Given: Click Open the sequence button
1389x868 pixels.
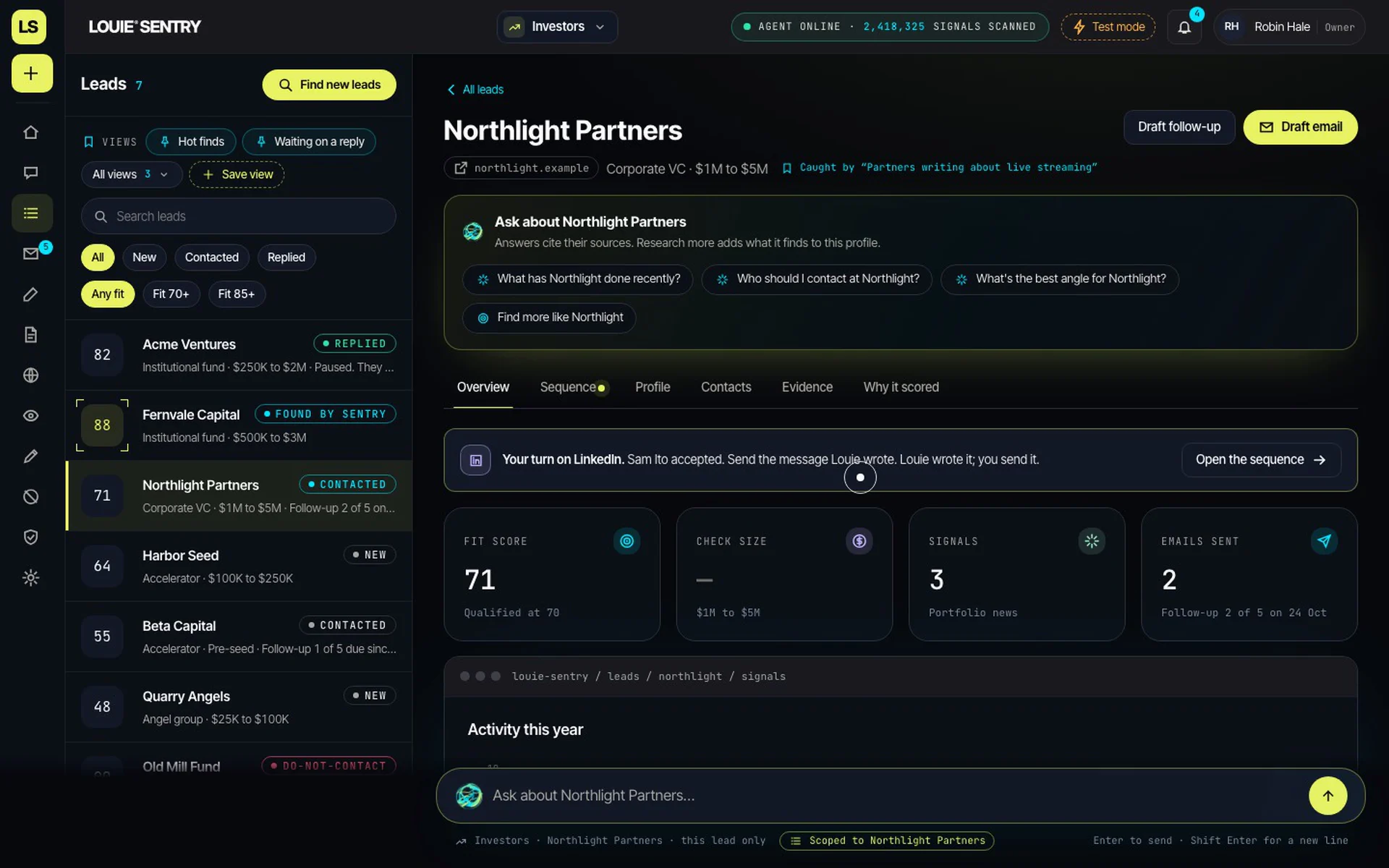Looking at the screenshot, I should coord(1261,460).
